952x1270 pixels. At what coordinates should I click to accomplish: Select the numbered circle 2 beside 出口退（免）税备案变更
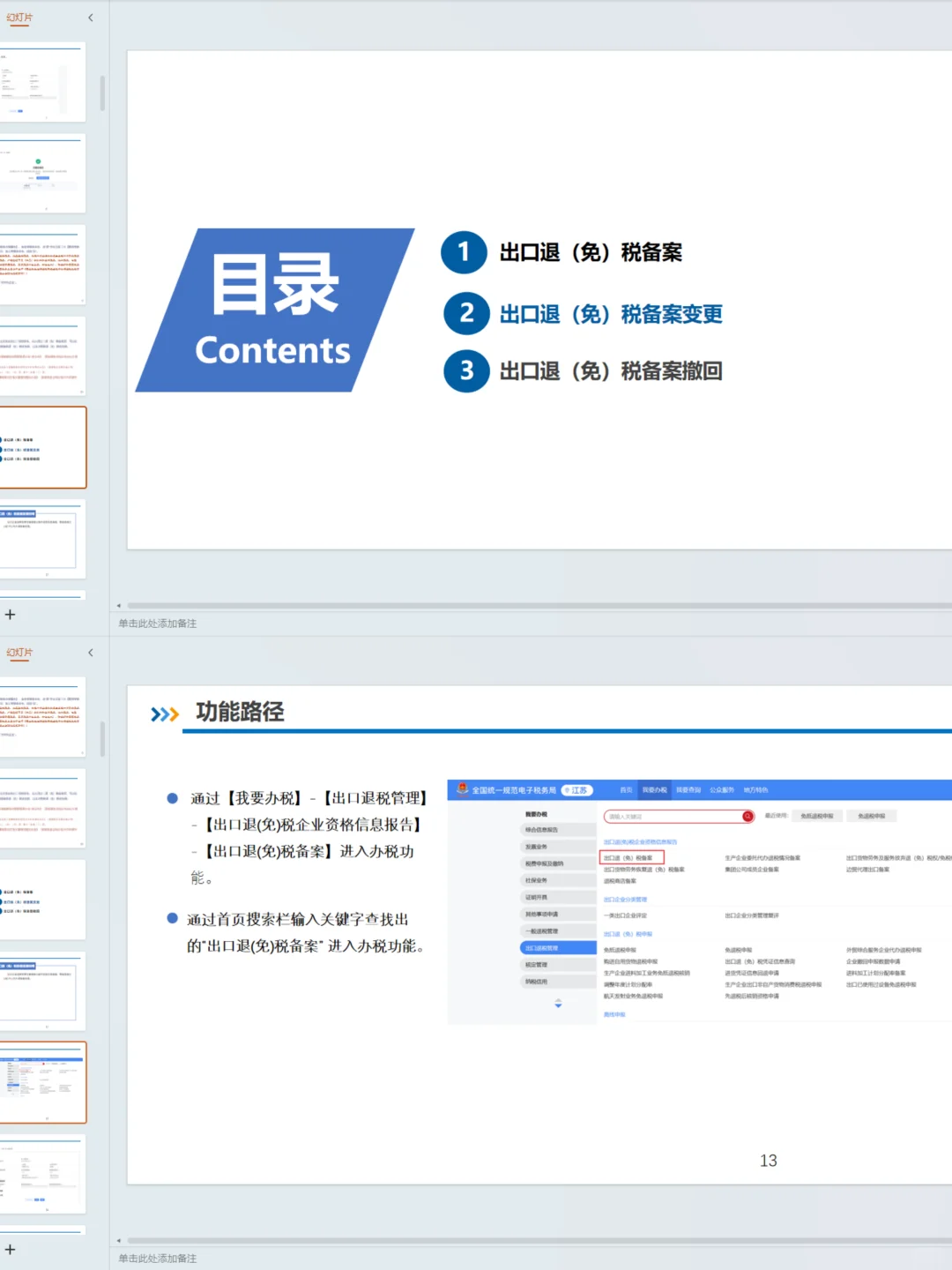pos(465,314)
